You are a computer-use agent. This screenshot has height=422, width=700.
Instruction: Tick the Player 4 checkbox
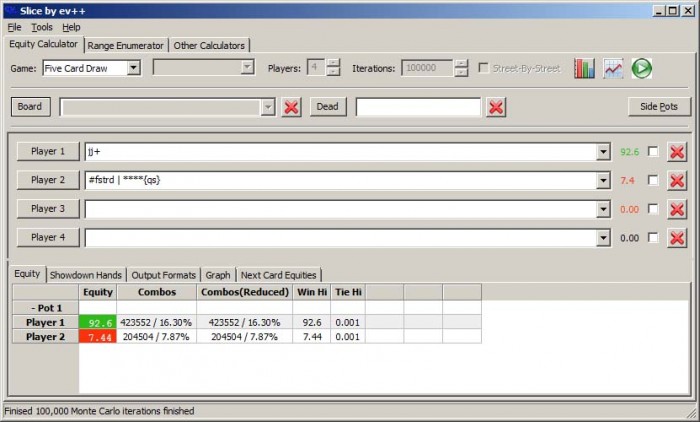click(653, 237)
